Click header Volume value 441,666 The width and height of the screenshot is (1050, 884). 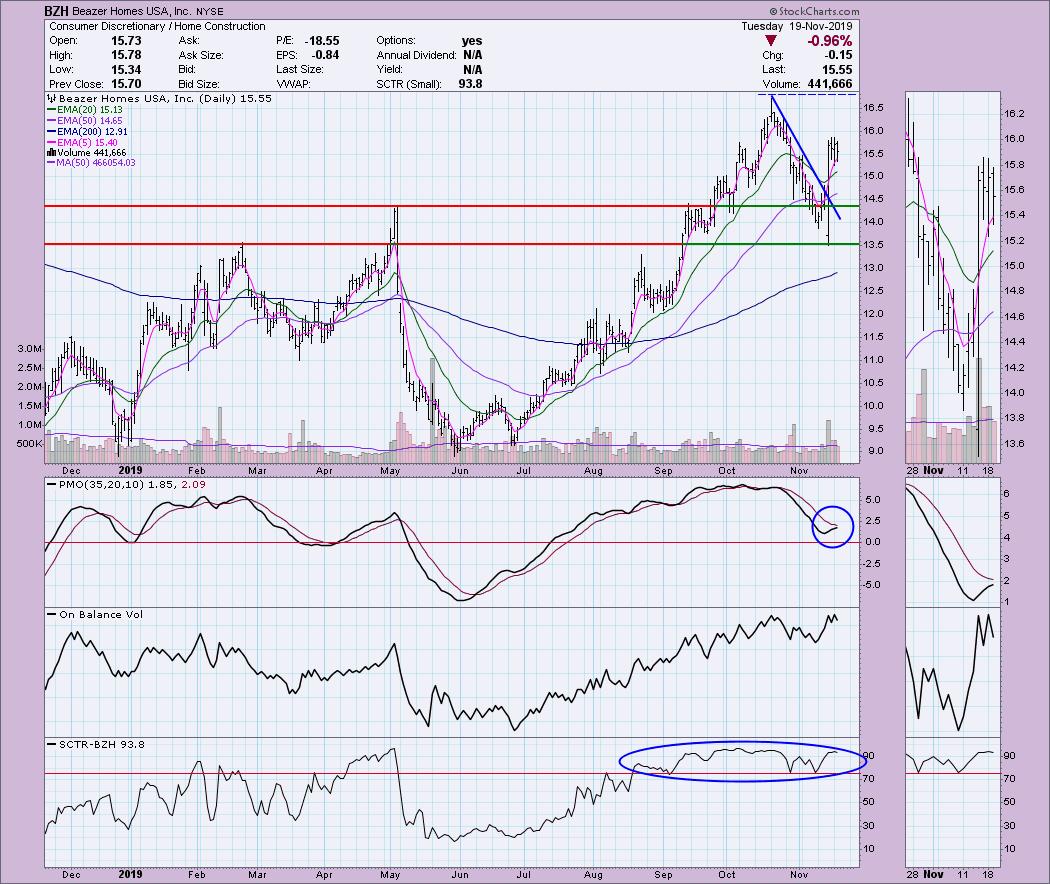point(830,84)
